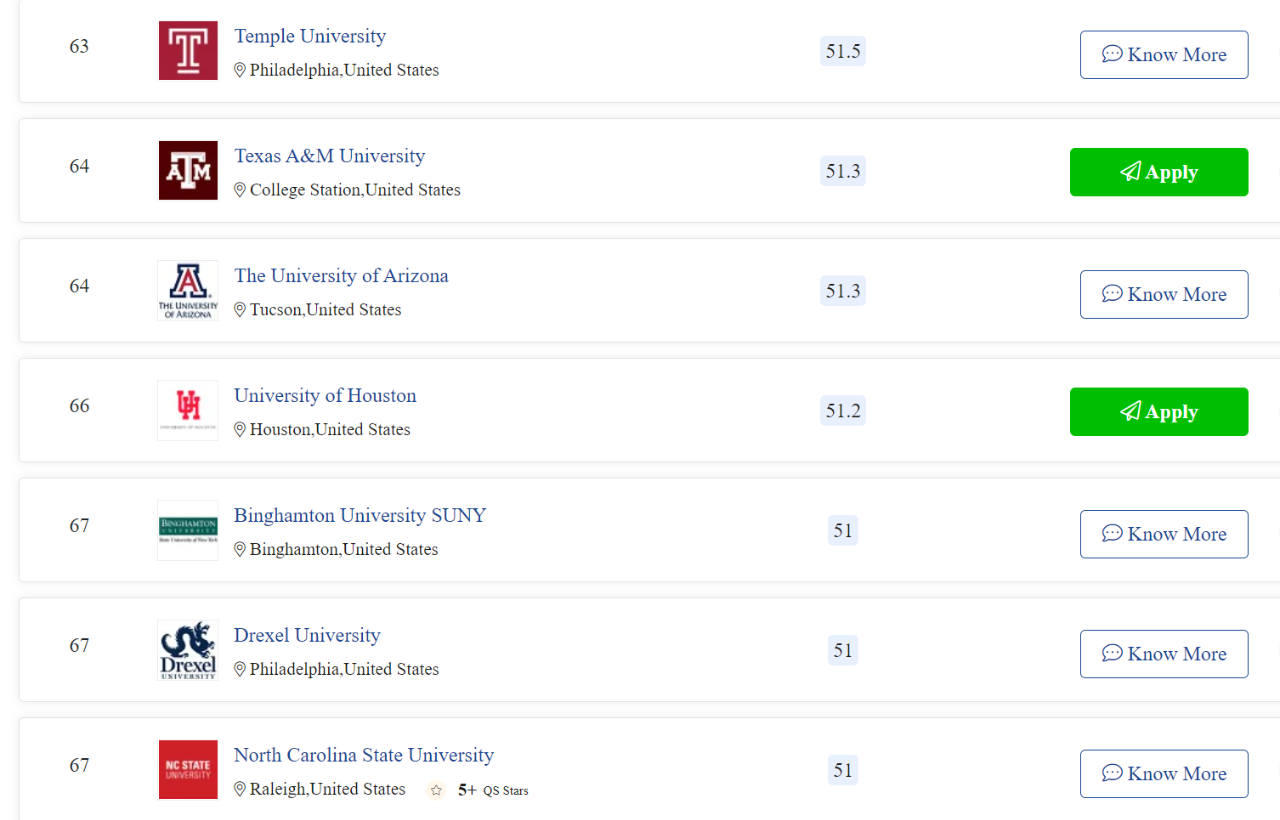Apply to University of Houston
This screenshot has width=1280, height=820.
pos(1159,412)
